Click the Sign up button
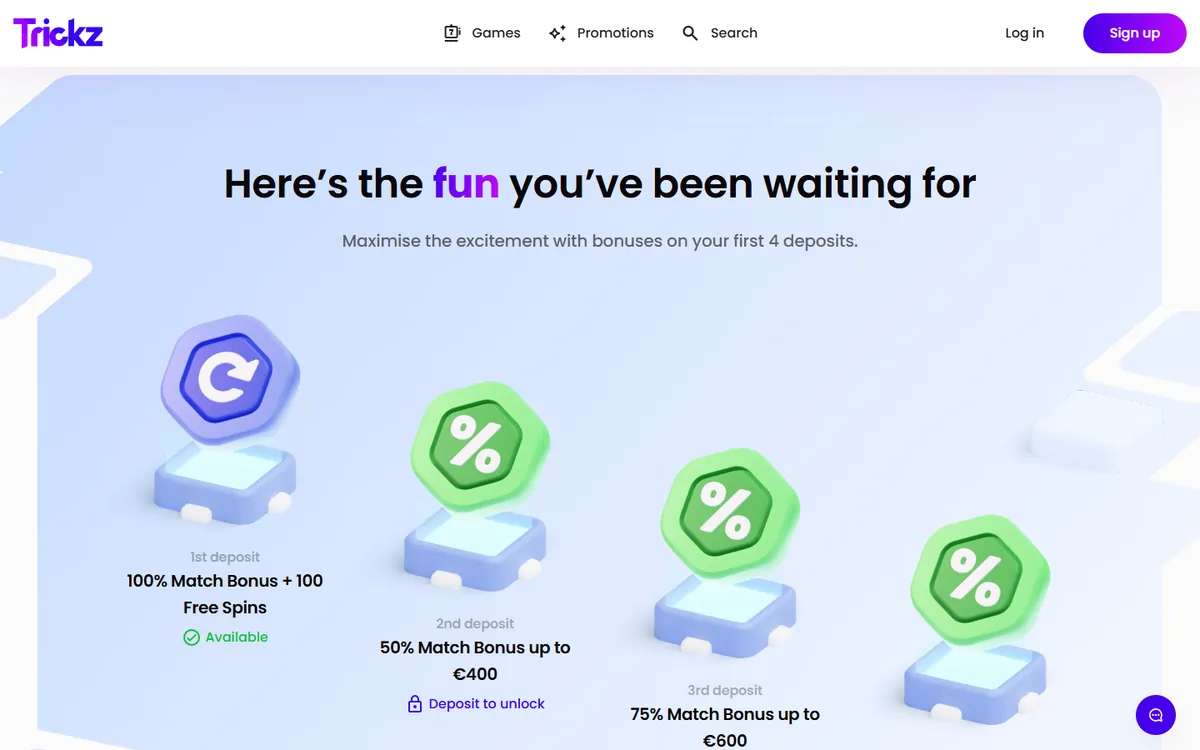The width and height of the screenshot is (1200, 750). [x=1135, y=33]
